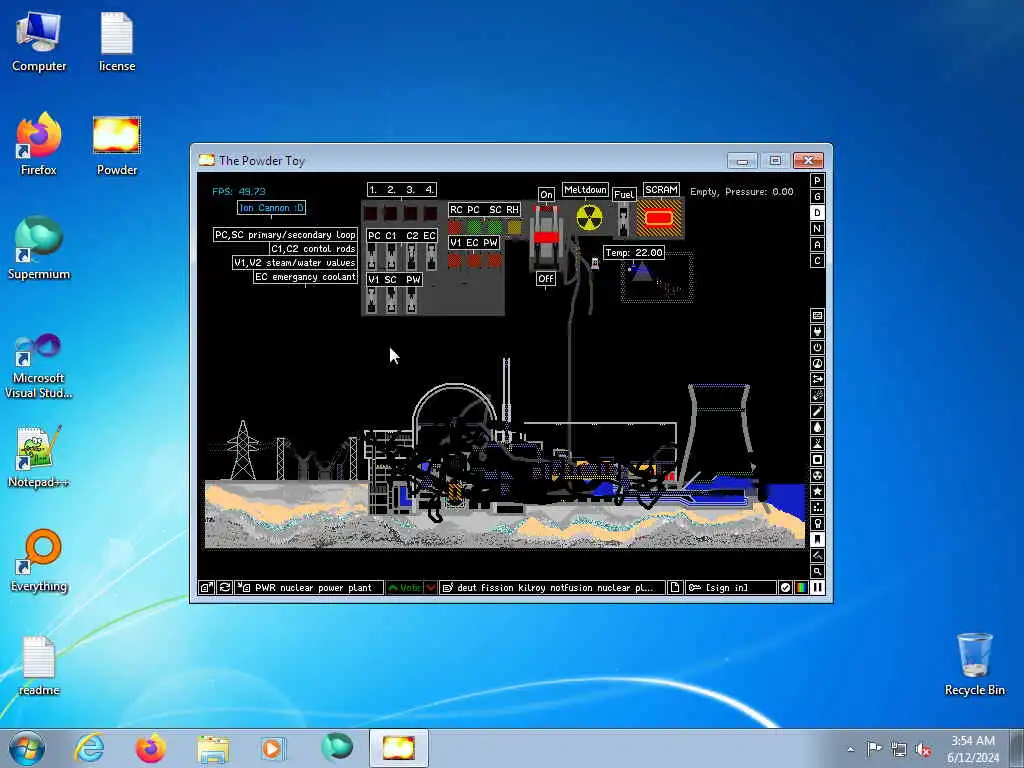Screen dimensions: 1024x768
Task: Click the green Vote up button
Action: (405, 587)
